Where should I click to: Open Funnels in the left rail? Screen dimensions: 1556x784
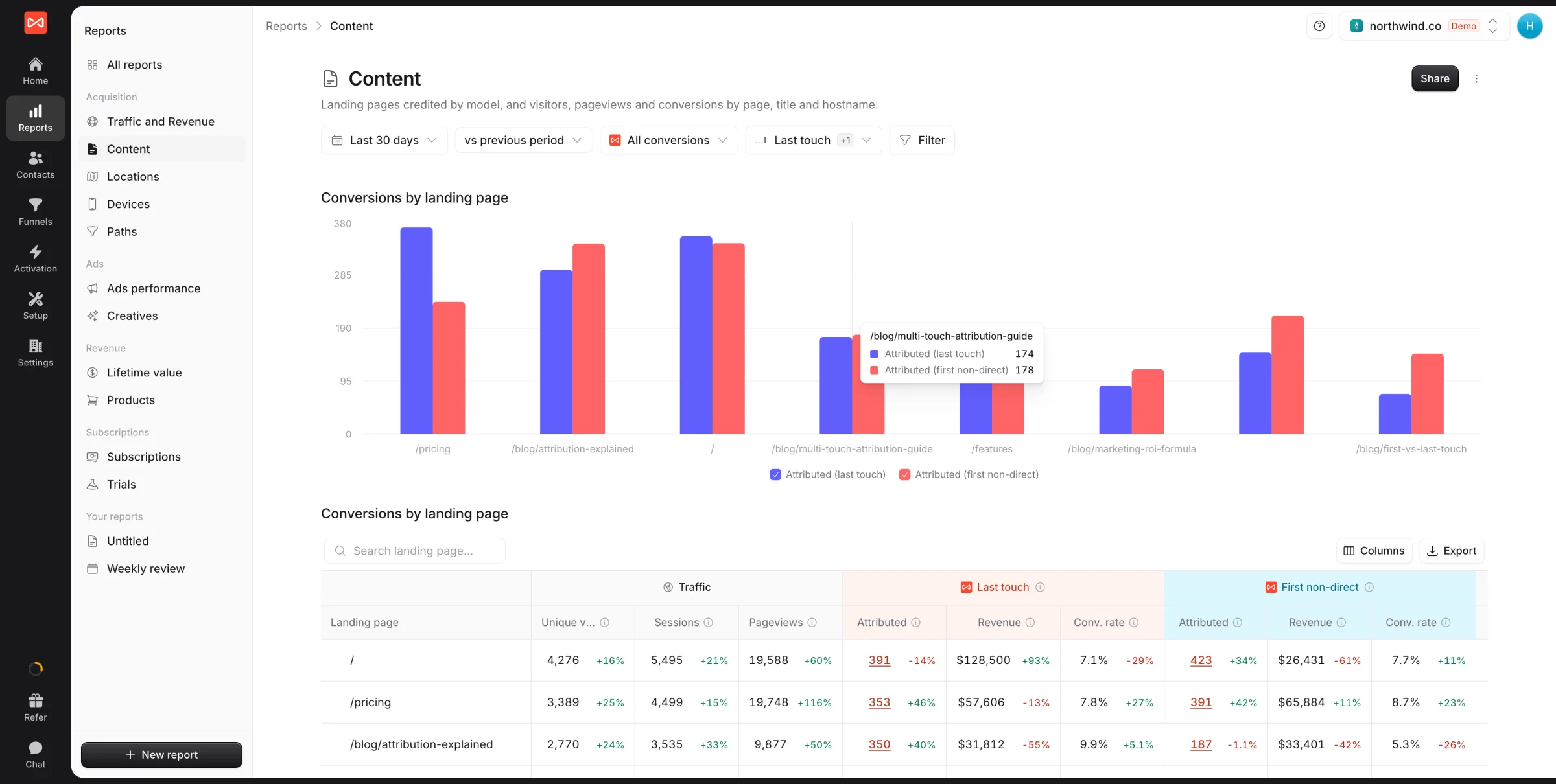[36, 212]
